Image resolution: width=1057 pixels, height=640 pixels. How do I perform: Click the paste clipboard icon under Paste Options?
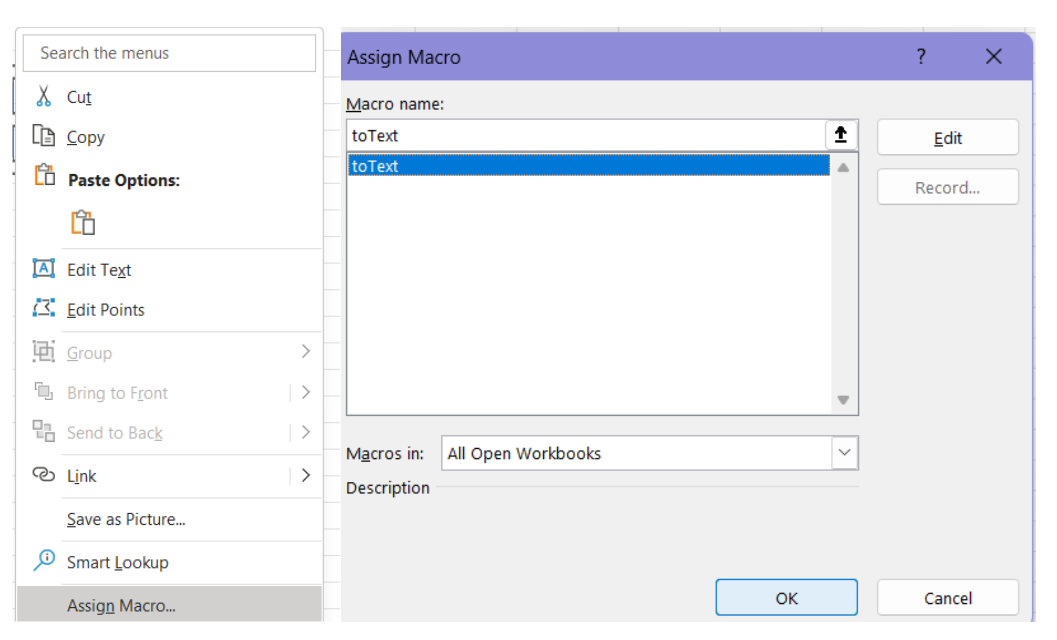[83, 222]
